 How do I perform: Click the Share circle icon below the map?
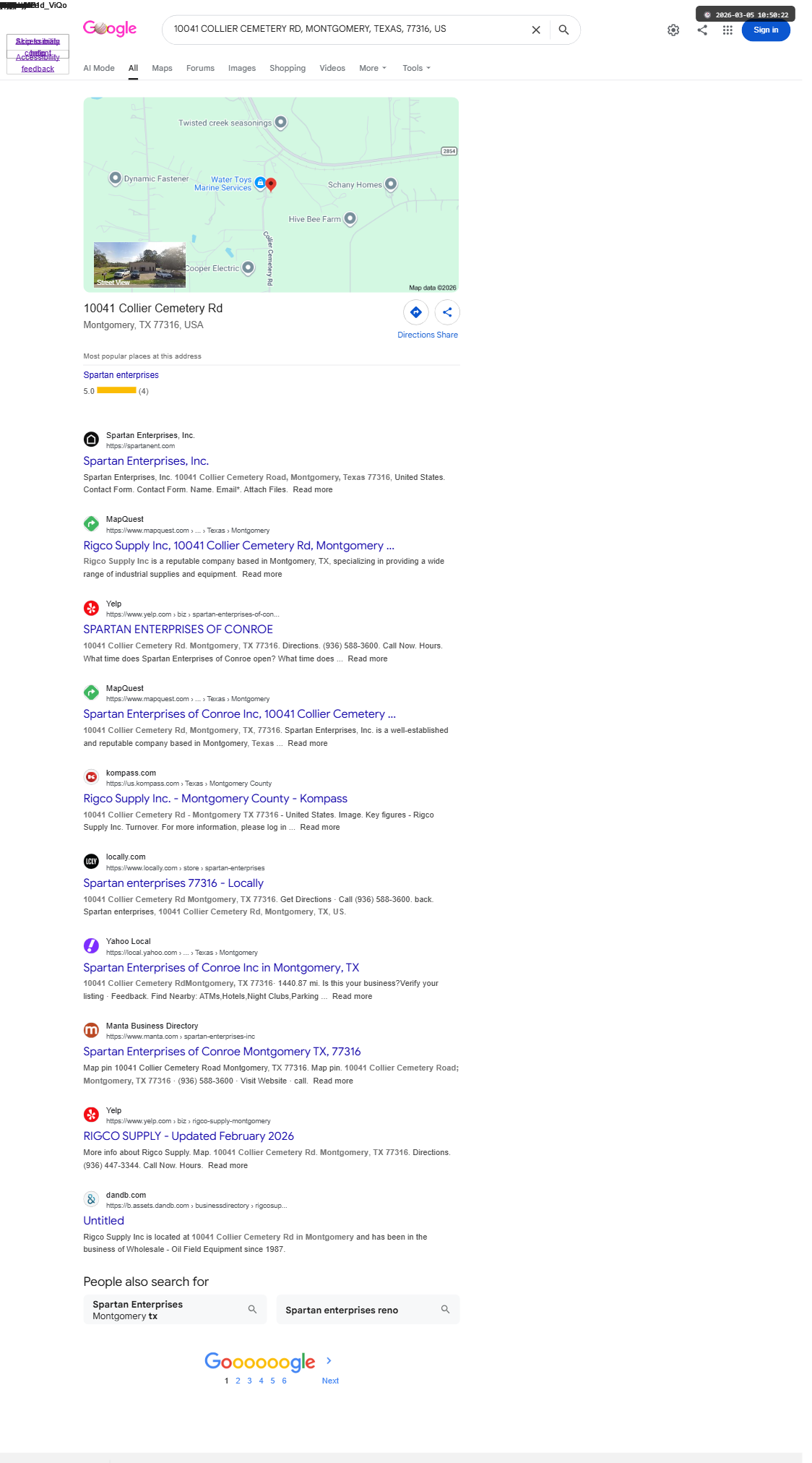(x=447, y=312)
